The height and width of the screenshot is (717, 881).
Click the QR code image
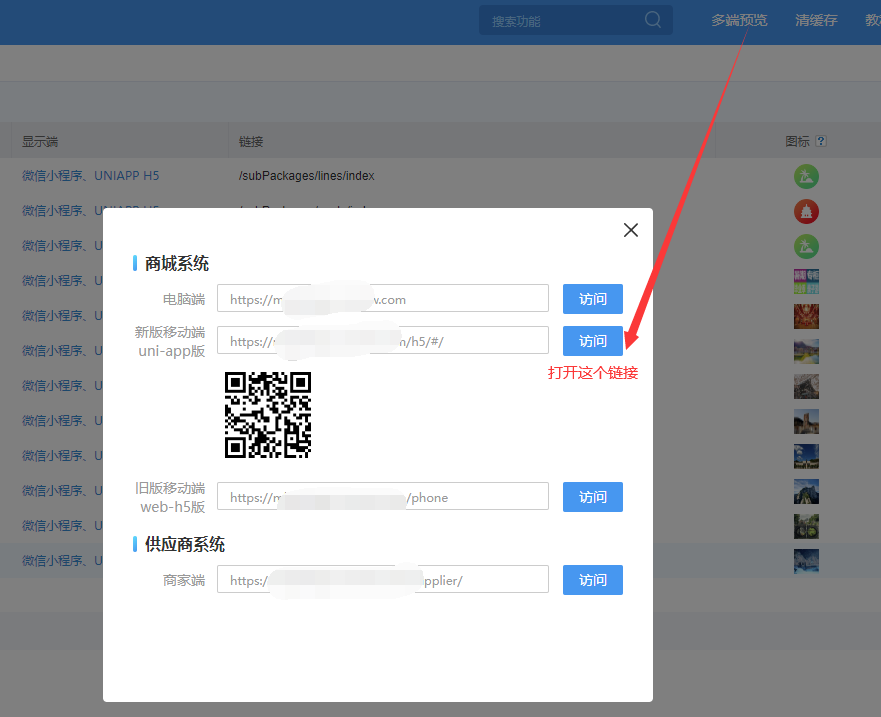pos(268,415)
